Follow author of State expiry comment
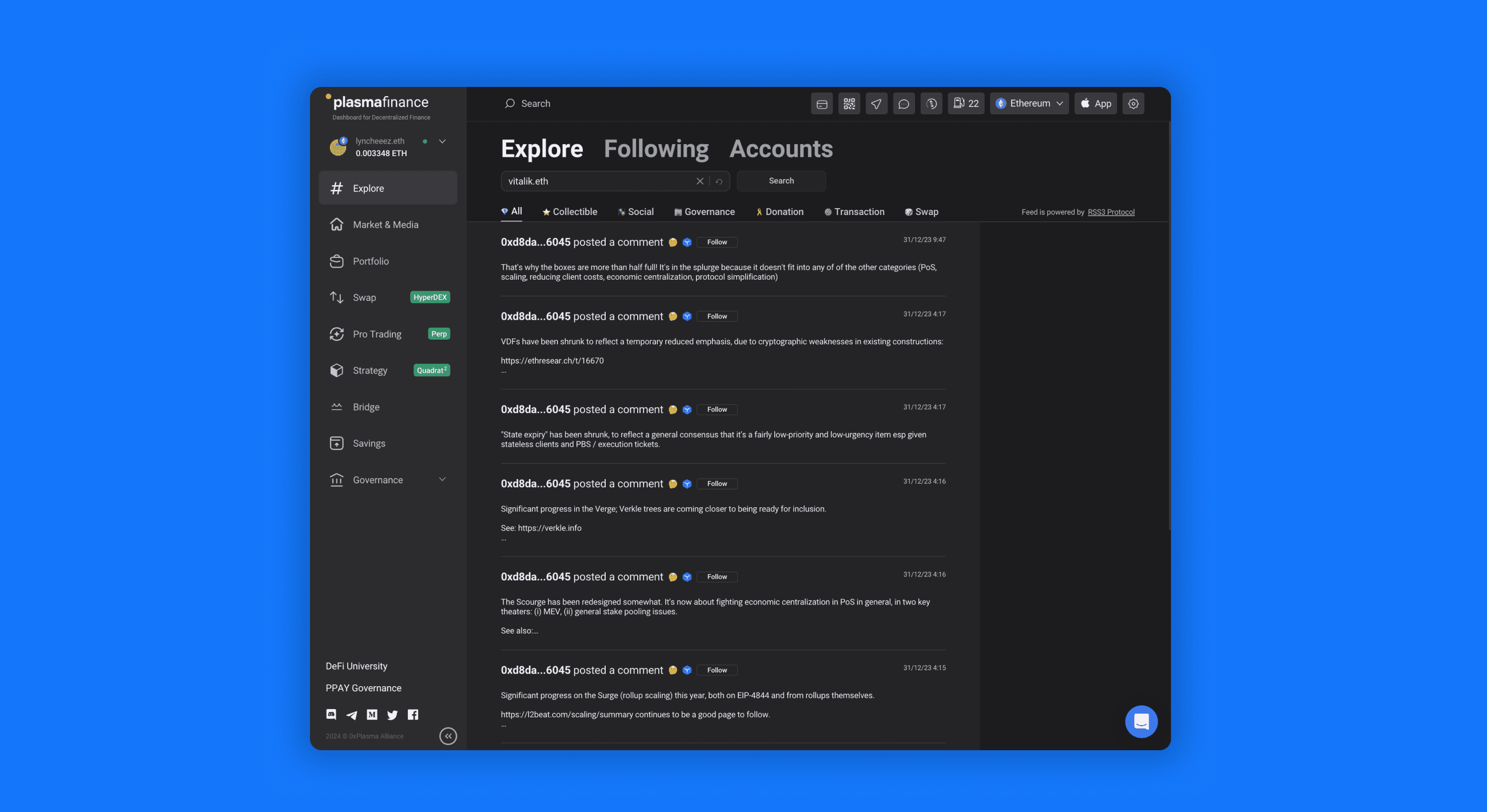Screen dimensions: 1487x812 tap(717, 410)
